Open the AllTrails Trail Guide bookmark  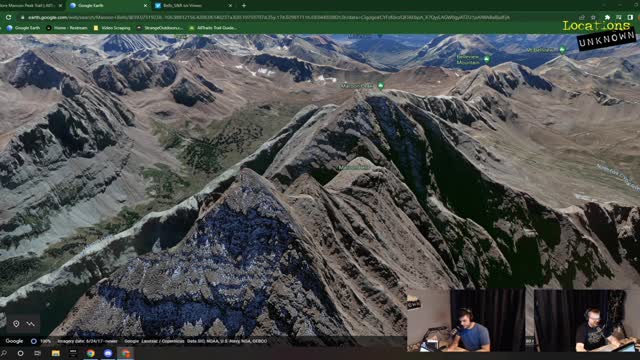click(213, 28)
